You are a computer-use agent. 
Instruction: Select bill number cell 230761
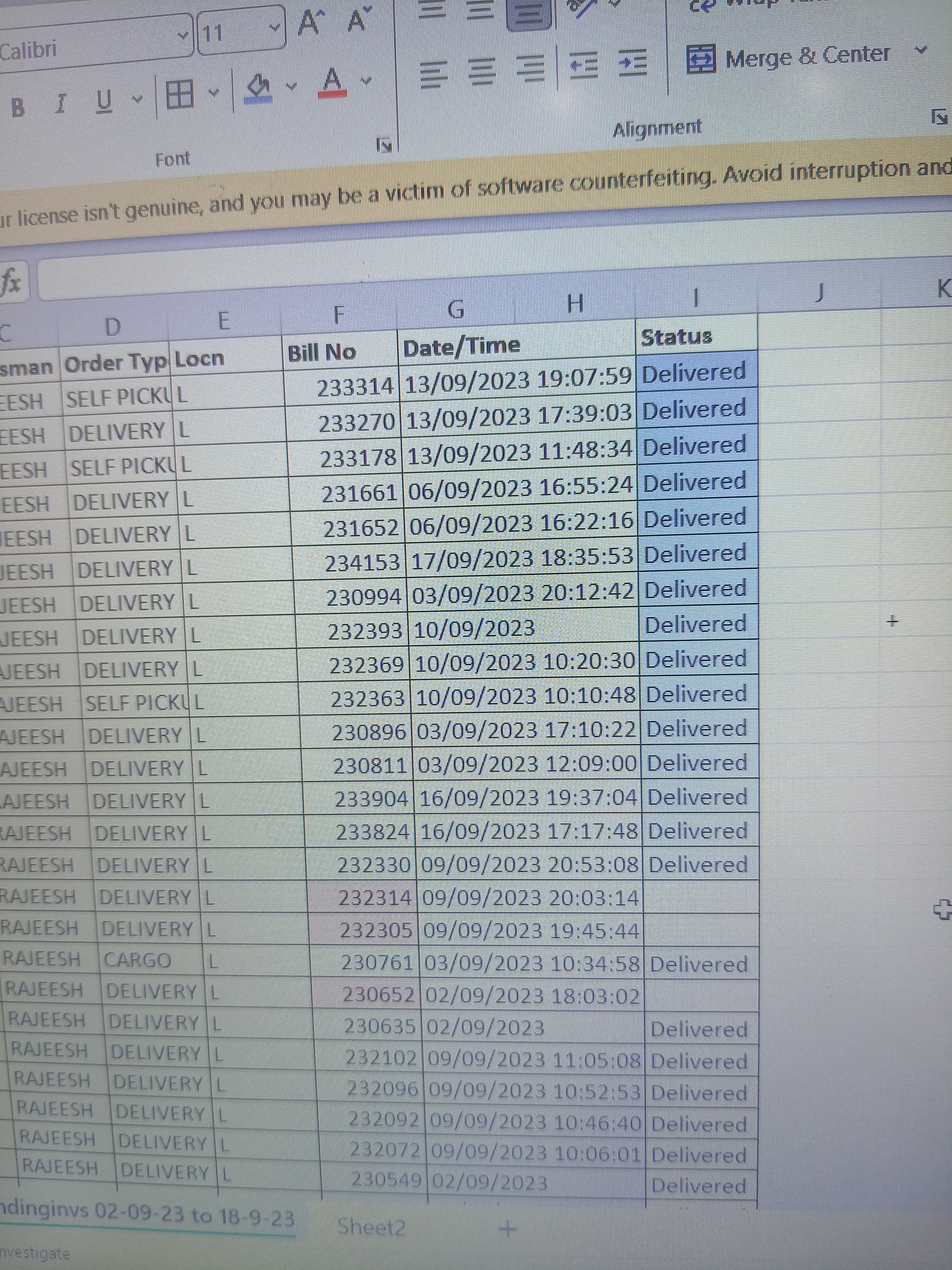coord(365,963)
